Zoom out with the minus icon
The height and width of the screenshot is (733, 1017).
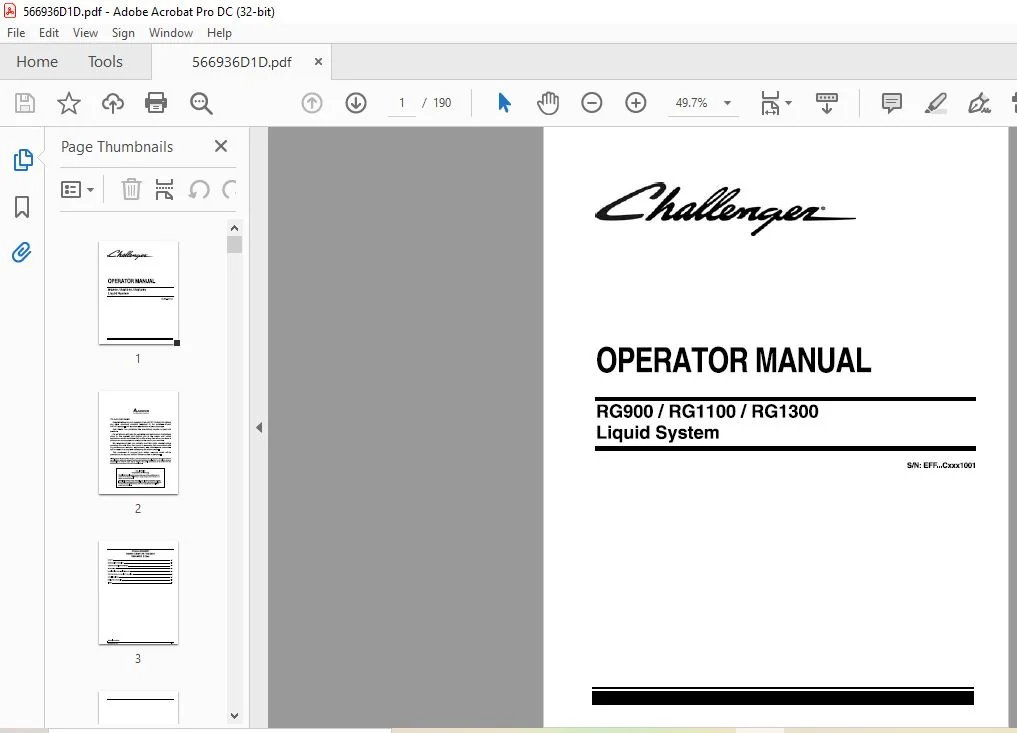click(x=592, y=103)
